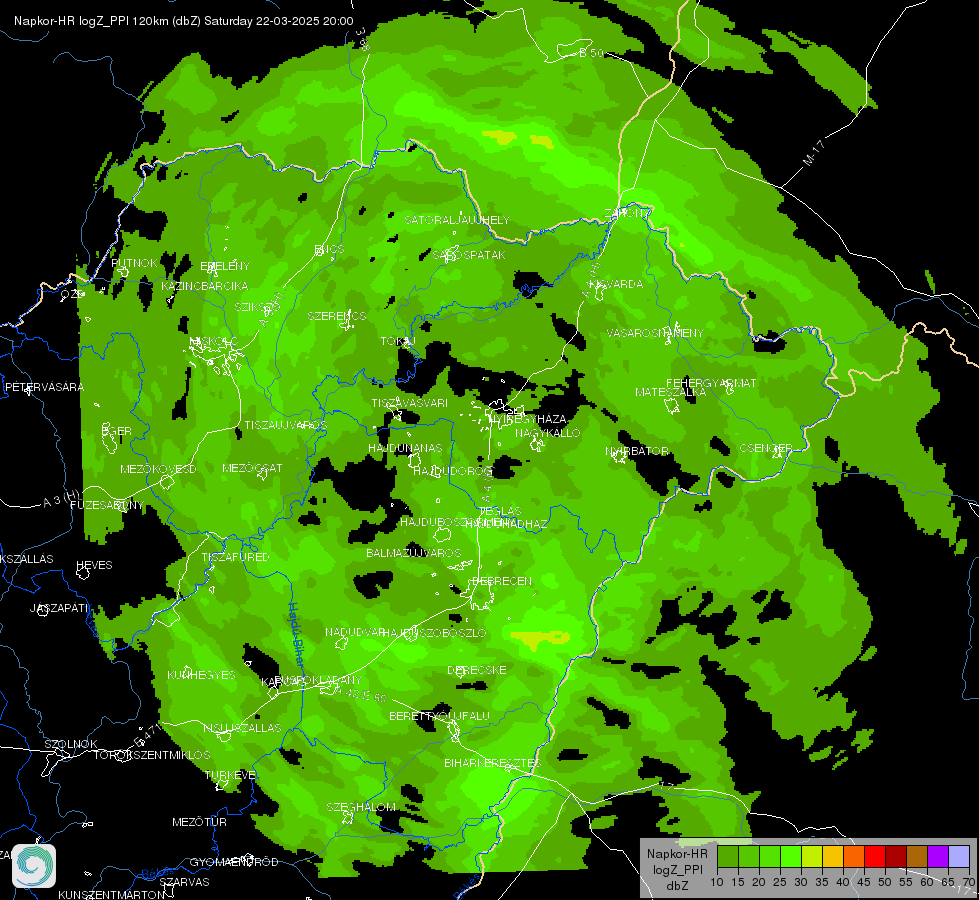Click the SATORALJAUJHELY city label
Image resolution: width=979 pixels, height=900 pixels.
point(457,220)
